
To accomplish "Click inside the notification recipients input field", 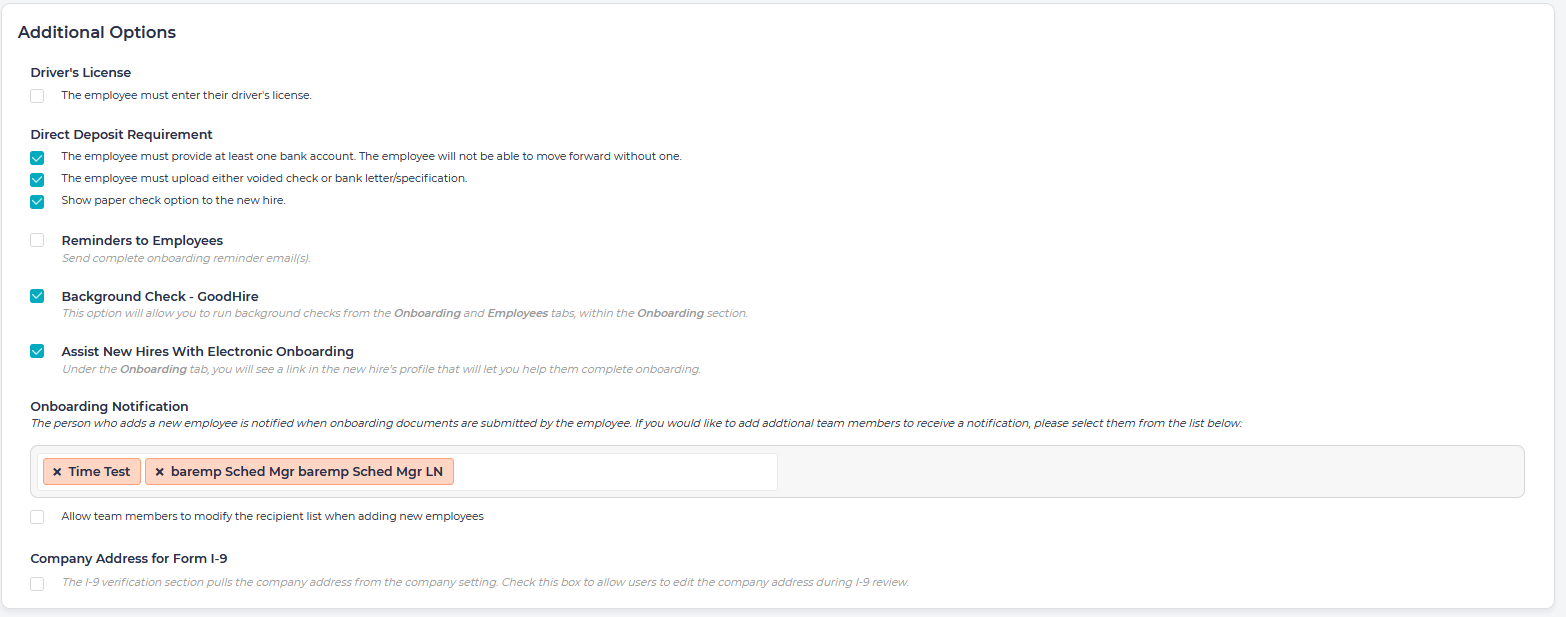I will (614, 472).
